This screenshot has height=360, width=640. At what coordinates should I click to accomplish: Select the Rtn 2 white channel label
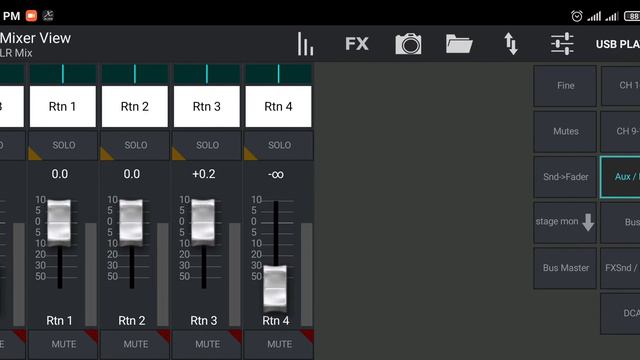[135, 107]
